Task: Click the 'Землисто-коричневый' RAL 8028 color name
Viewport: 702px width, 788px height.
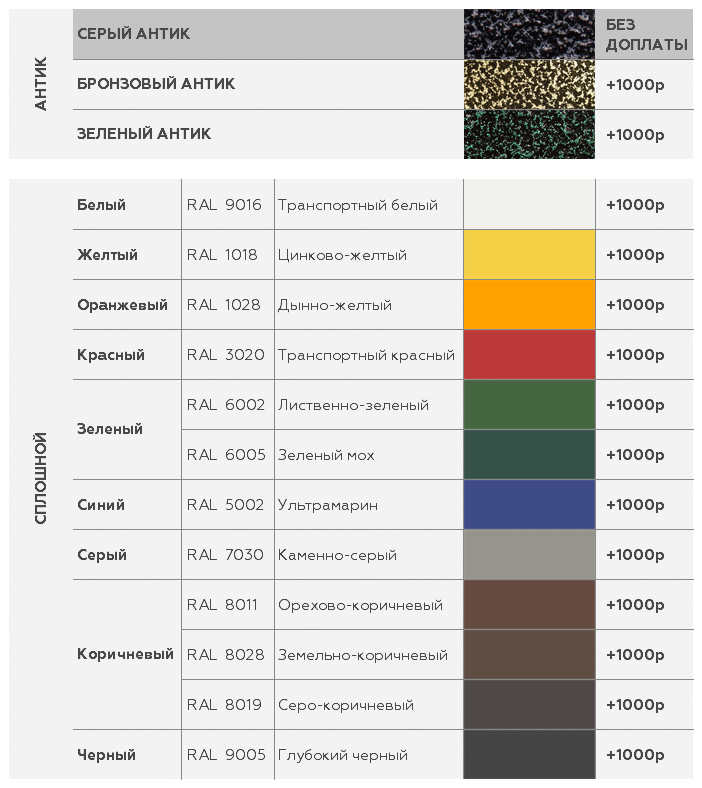Action: tap(363, 655)
